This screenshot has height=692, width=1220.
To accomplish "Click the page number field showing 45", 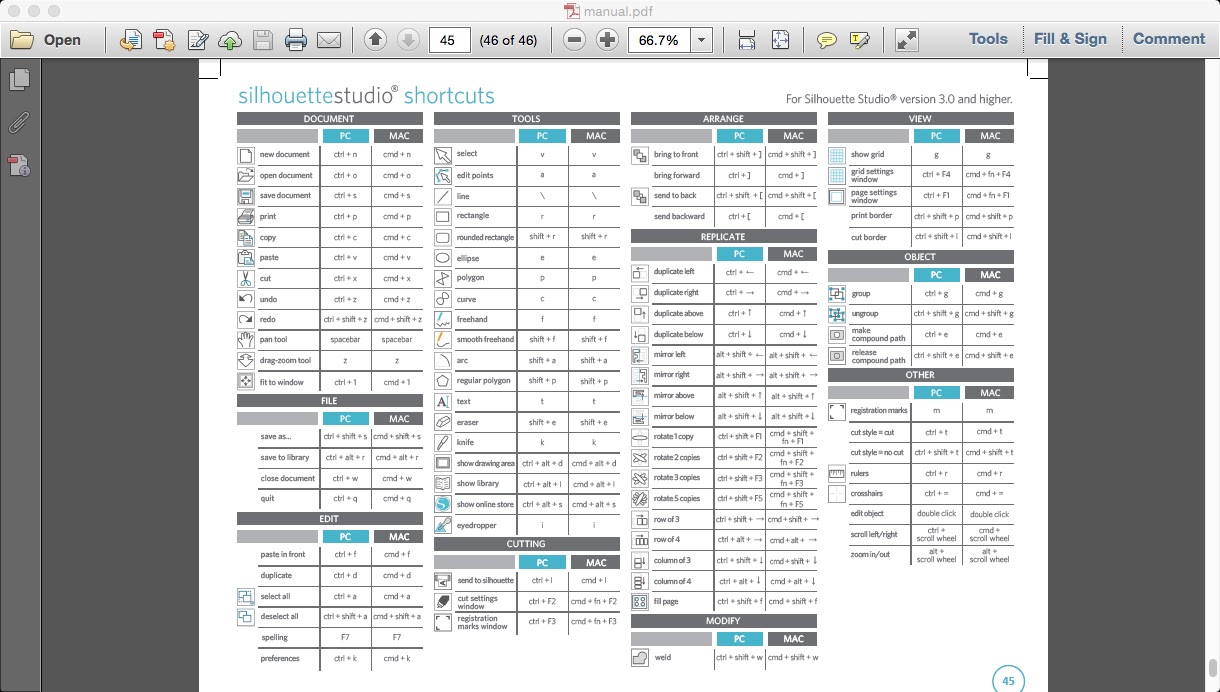I will [450, 40].
